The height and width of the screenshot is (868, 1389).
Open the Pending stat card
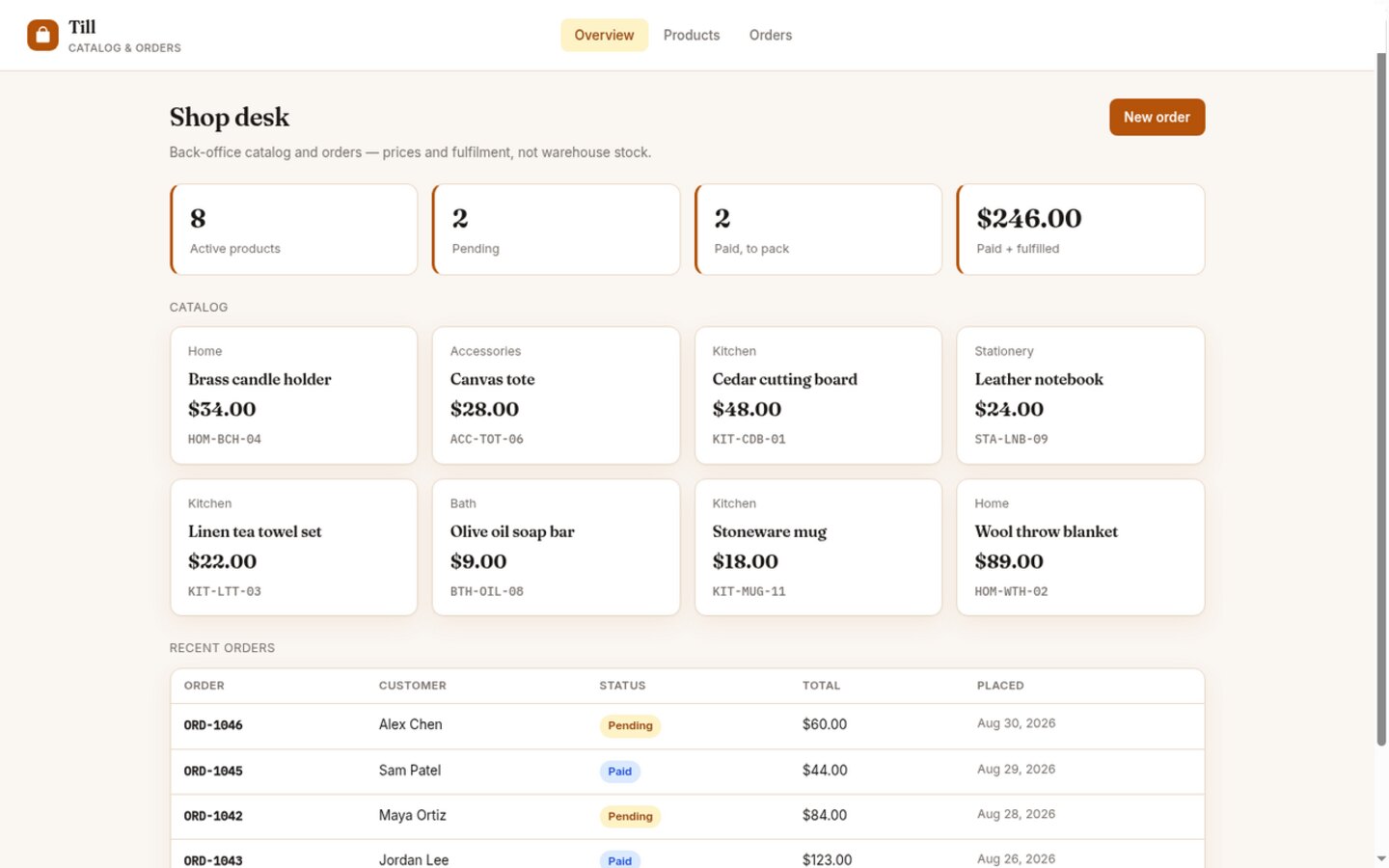pyautogui.click(x=557, y=230)
